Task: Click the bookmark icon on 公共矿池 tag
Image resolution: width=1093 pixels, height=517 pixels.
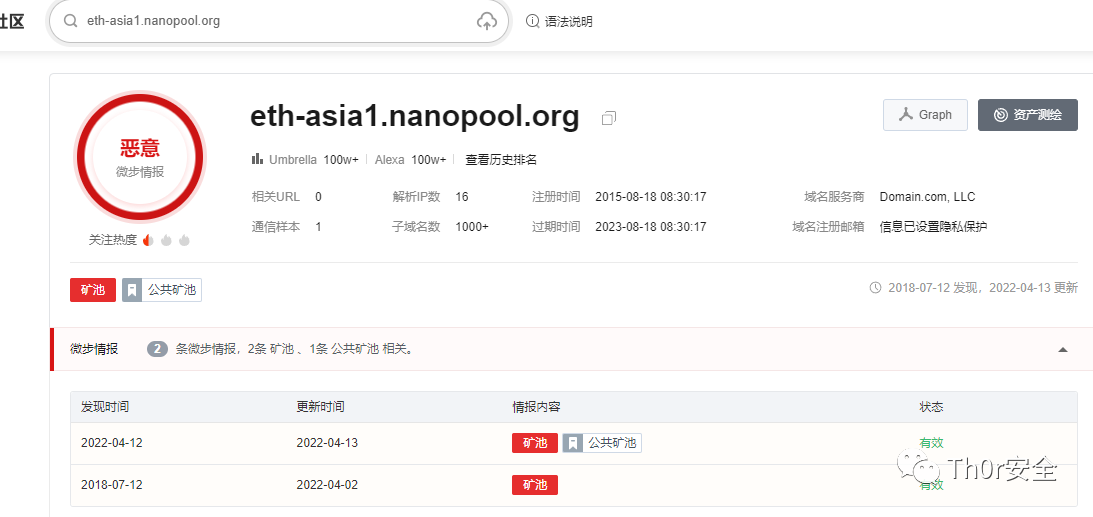Action: click(x=132, y=291)
